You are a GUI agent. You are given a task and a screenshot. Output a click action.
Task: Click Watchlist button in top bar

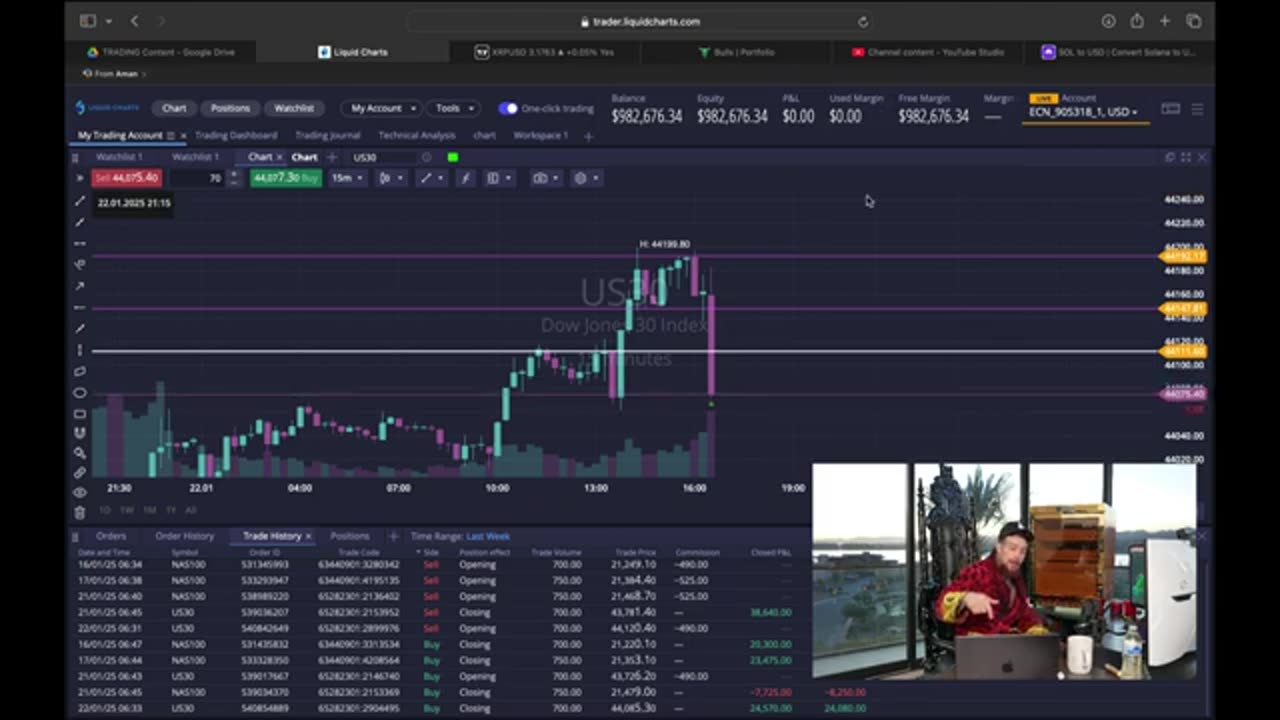pos(294,108)
